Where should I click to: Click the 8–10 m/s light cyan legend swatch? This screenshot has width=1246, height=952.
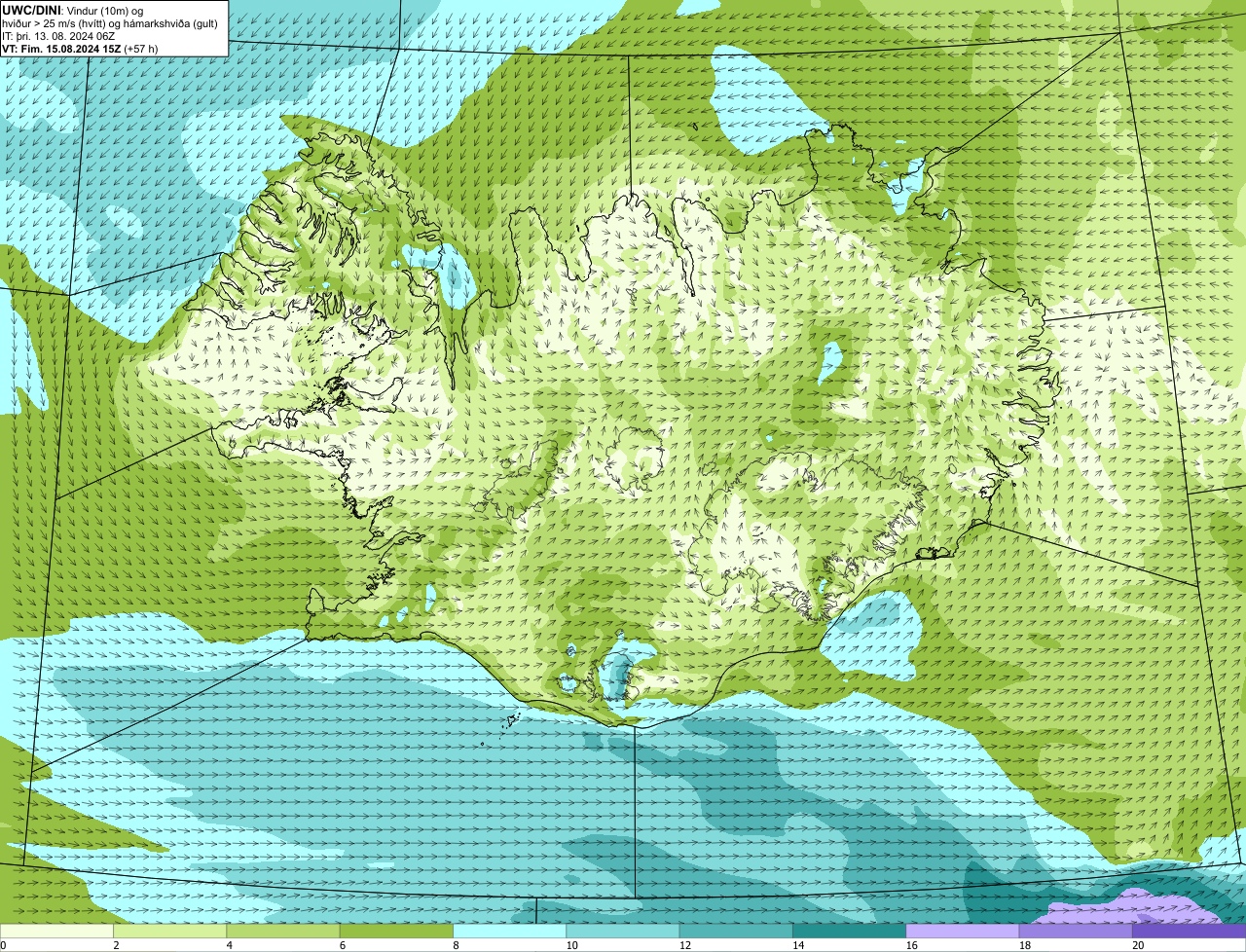point(509,931)
